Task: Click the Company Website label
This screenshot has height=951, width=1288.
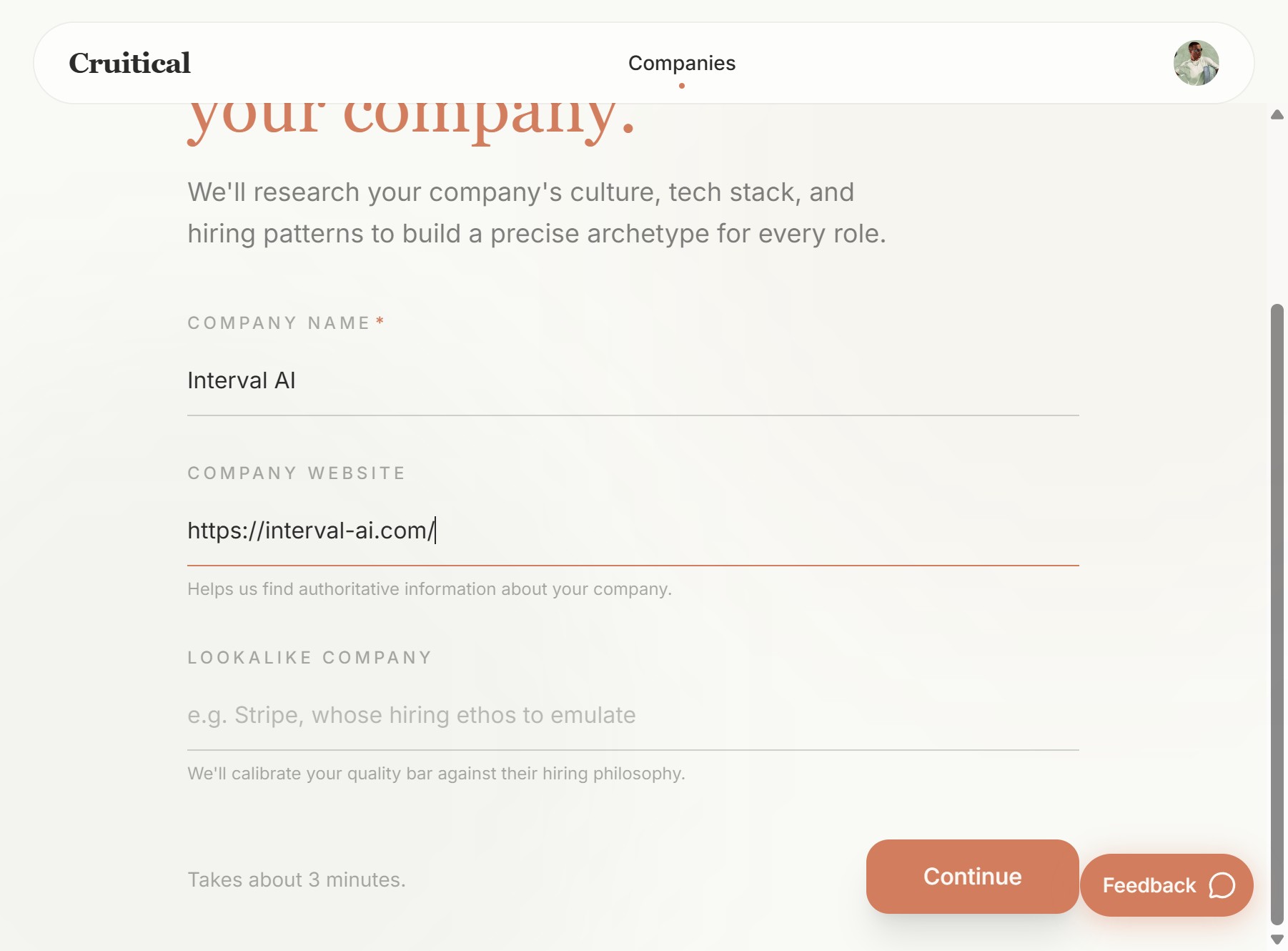Action: 296,472
